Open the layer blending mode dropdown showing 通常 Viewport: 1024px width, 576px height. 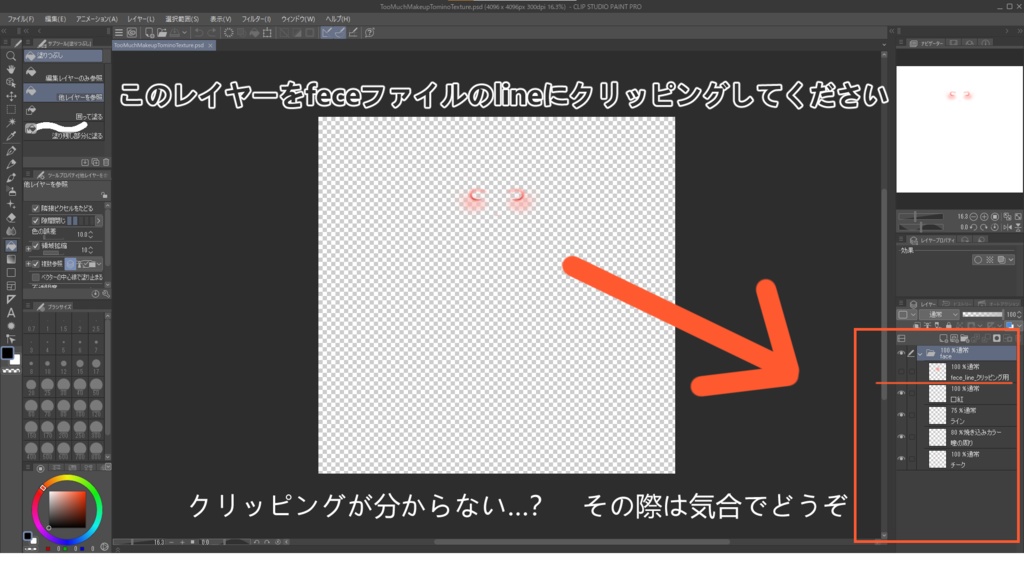pos(938,314)
